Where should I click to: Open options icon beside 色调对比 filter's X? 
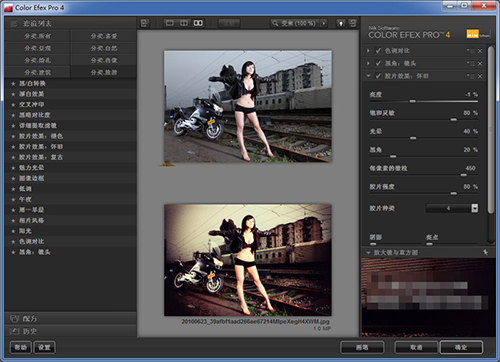(471, 51)
